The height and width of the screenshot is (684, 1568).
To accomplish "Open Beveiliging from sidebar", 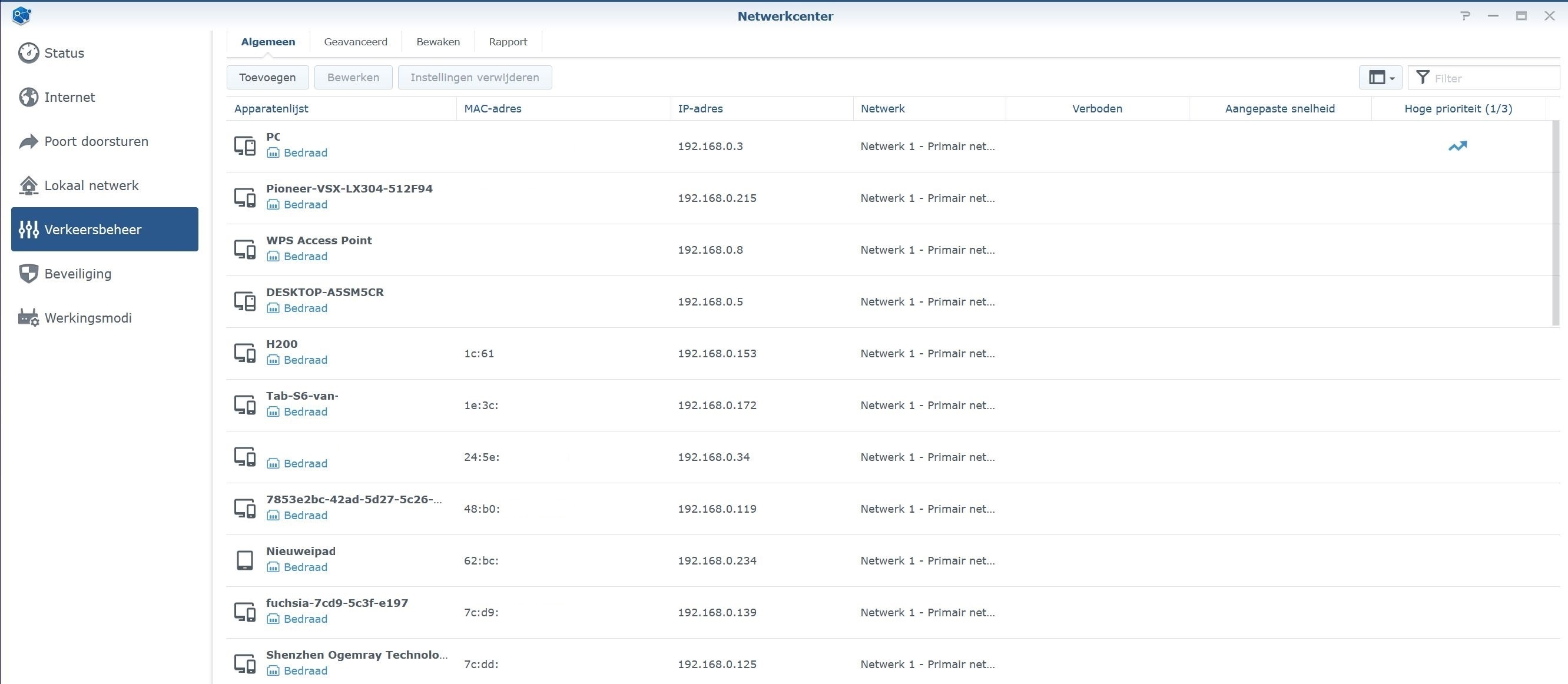I will 105,274.
